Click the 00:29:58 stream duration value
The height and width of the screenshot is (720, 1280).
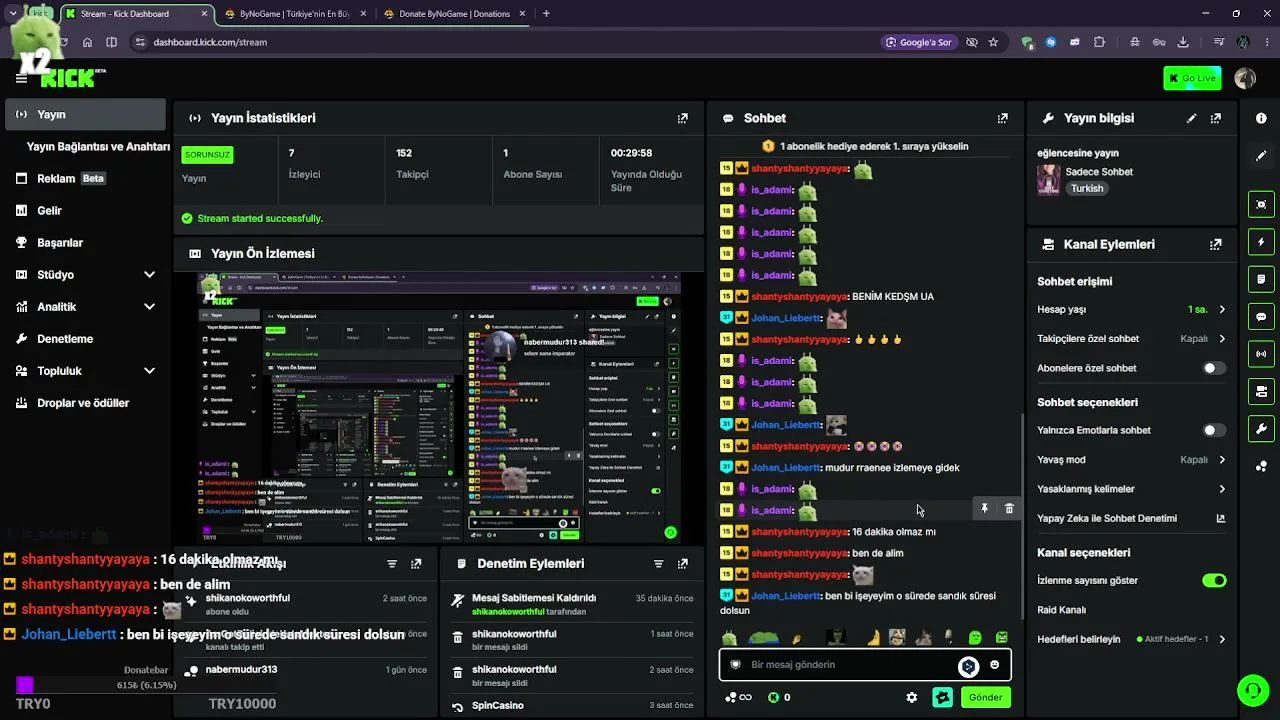coord(631,153)
